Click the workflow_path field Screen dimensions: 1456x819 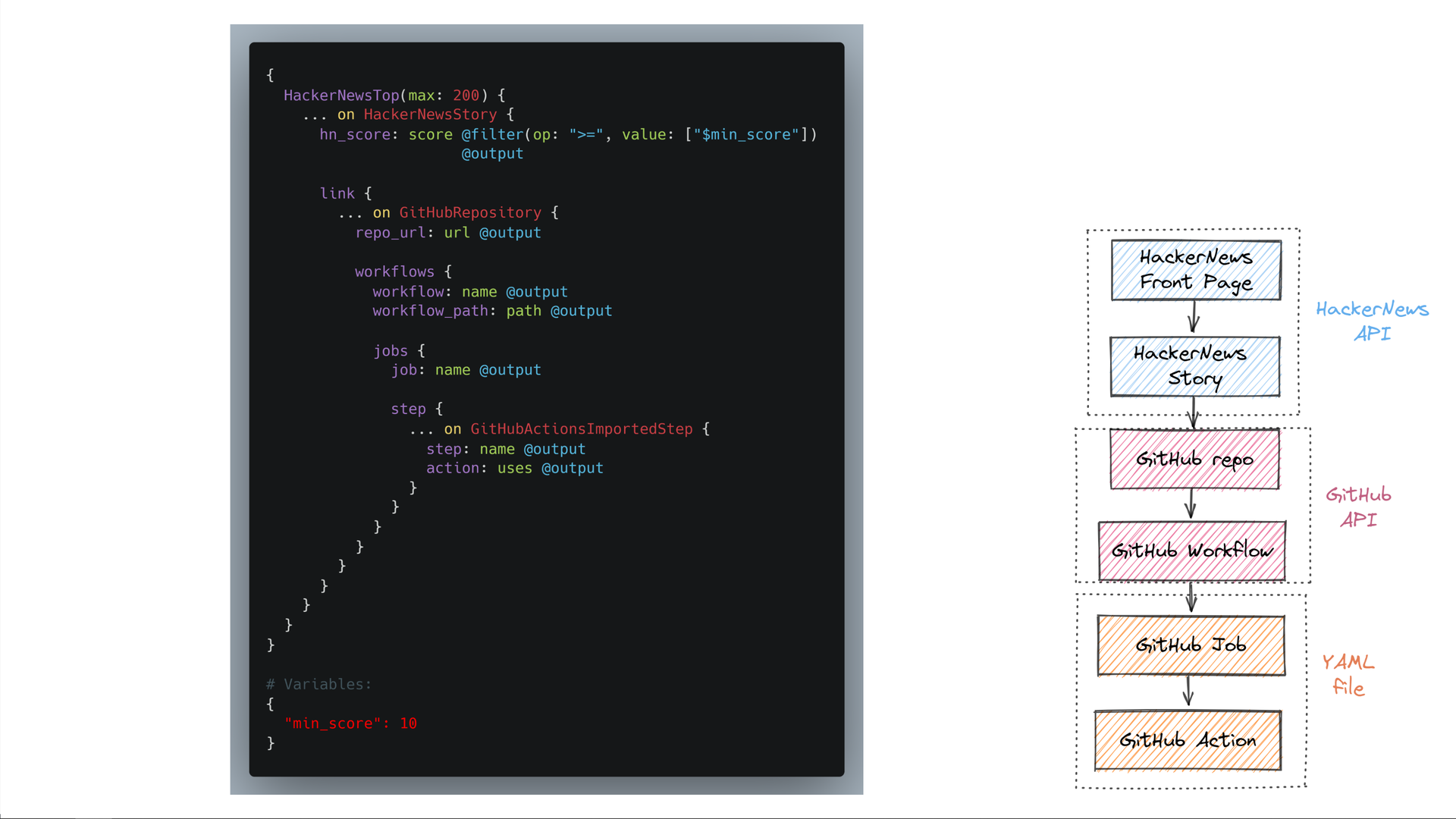[x=430, y=310]
